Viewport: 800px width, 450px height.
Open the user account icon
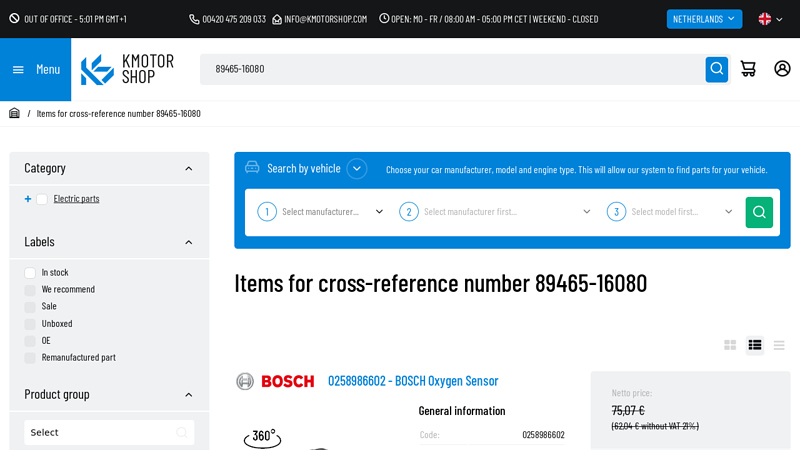click(782, 69)
